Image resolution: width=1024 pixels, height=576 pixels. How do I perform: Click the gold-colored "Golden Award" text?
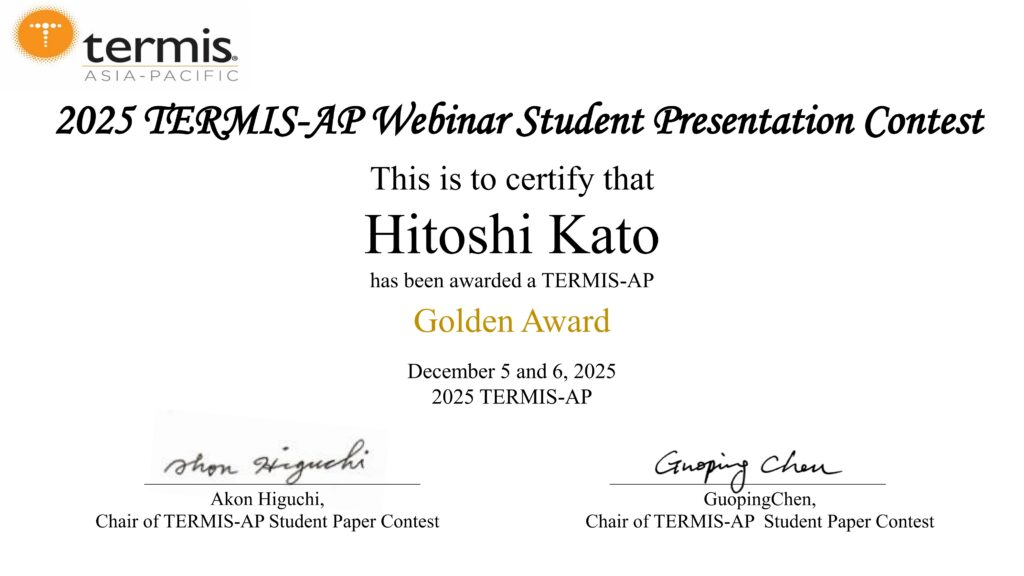[512, 322]
